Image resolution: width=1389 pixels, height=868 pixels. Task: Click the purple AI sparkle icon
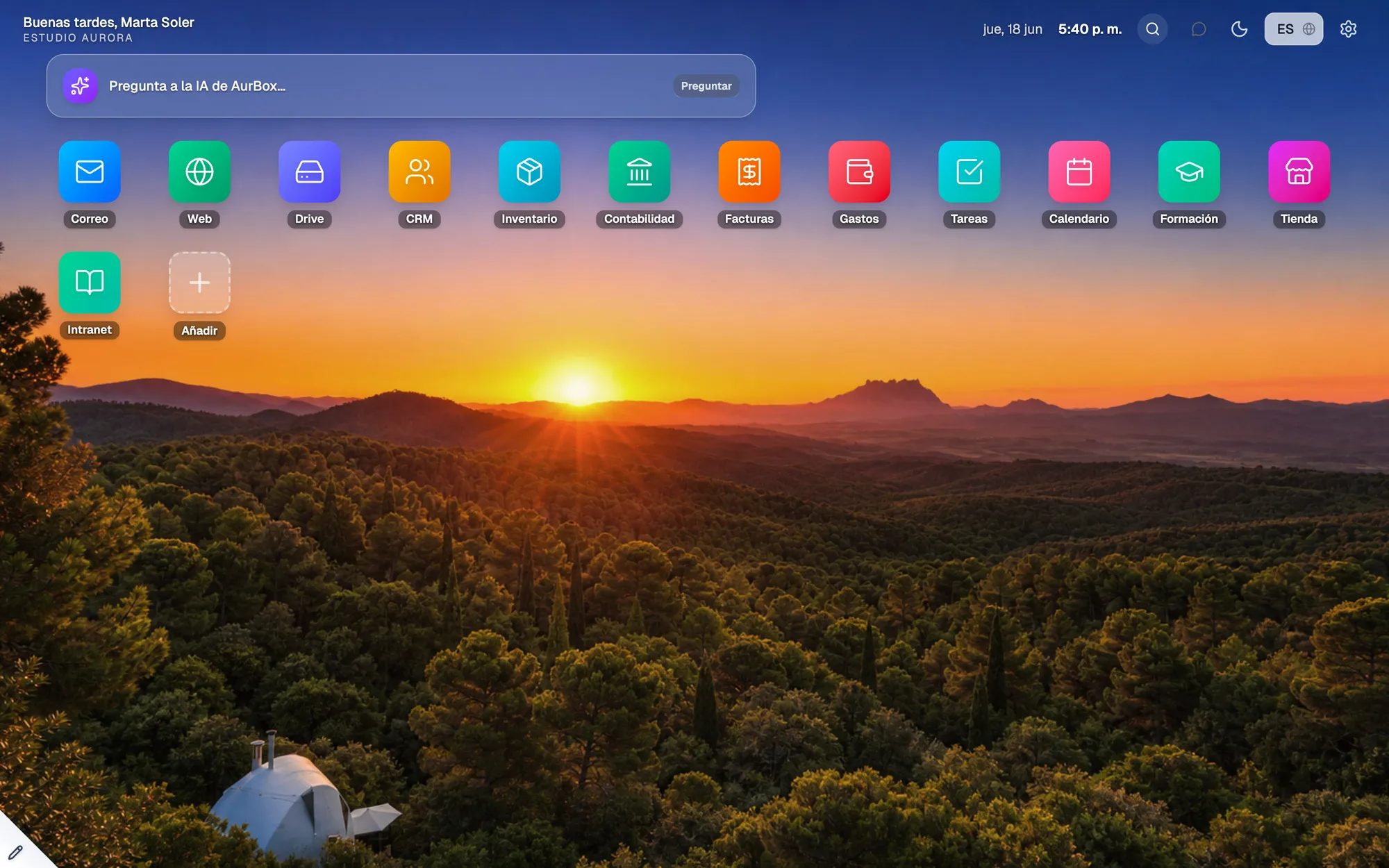tap(80, 86)
